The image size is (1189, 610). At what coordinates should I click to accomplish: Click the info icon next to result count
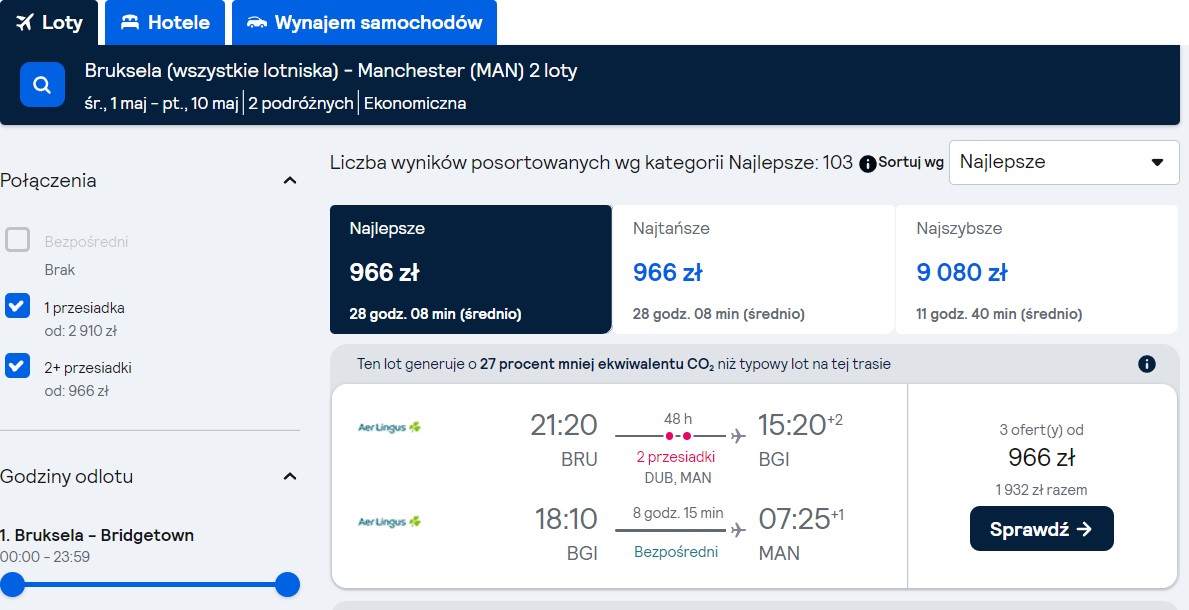[867, 163]
